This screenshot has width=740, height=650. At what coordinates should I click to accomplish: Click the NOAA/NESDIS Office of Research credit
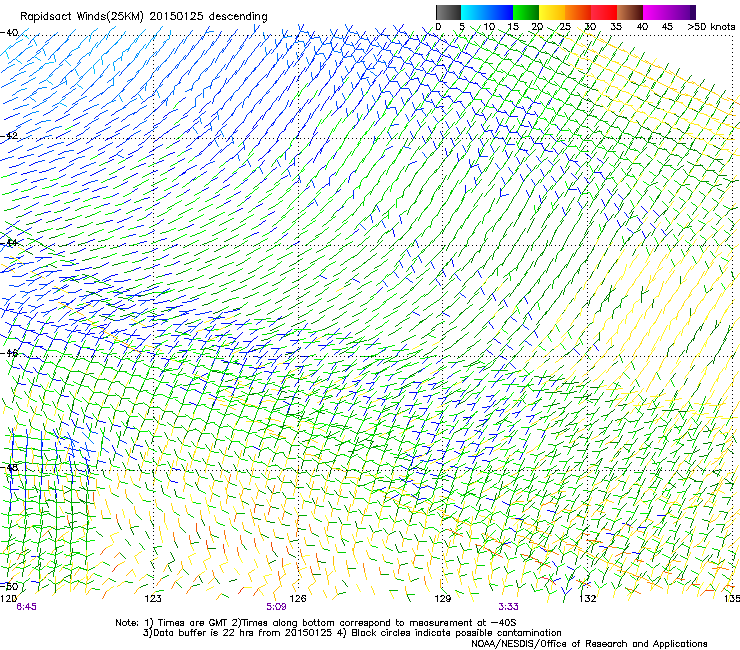[x=589, y=644]
